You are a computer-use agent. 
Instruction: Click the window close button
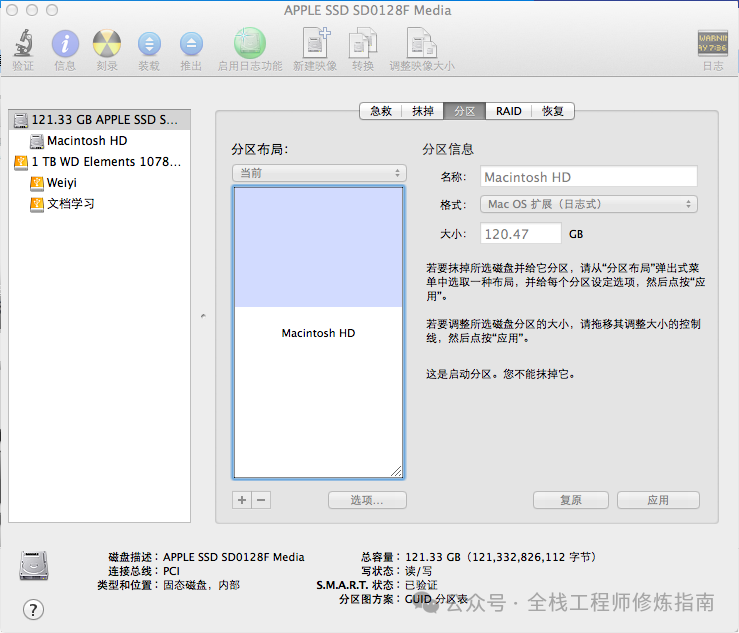coord(12,10)
